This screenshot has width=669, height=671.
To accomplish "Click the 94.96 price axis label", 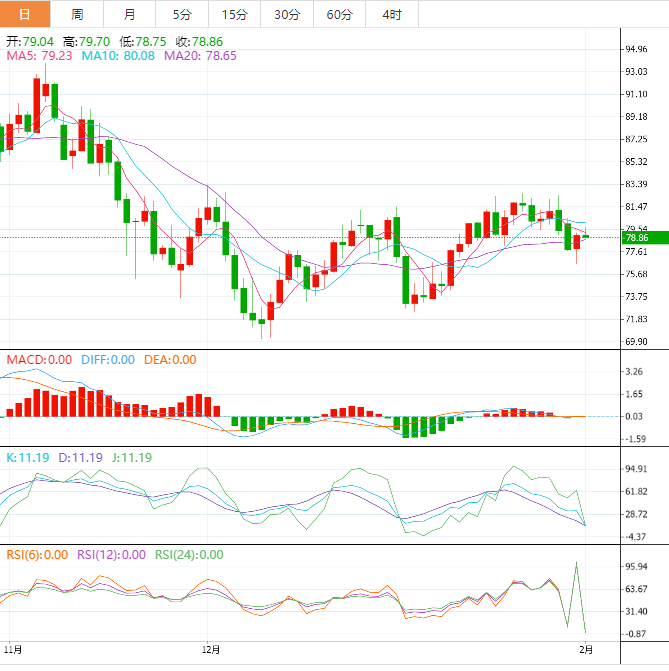I will (x=636, y=49).
